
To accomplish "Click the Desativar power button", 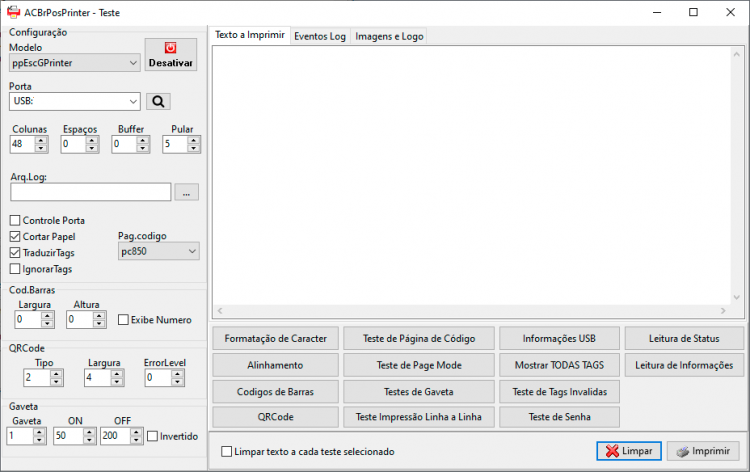I will (170, 55).
